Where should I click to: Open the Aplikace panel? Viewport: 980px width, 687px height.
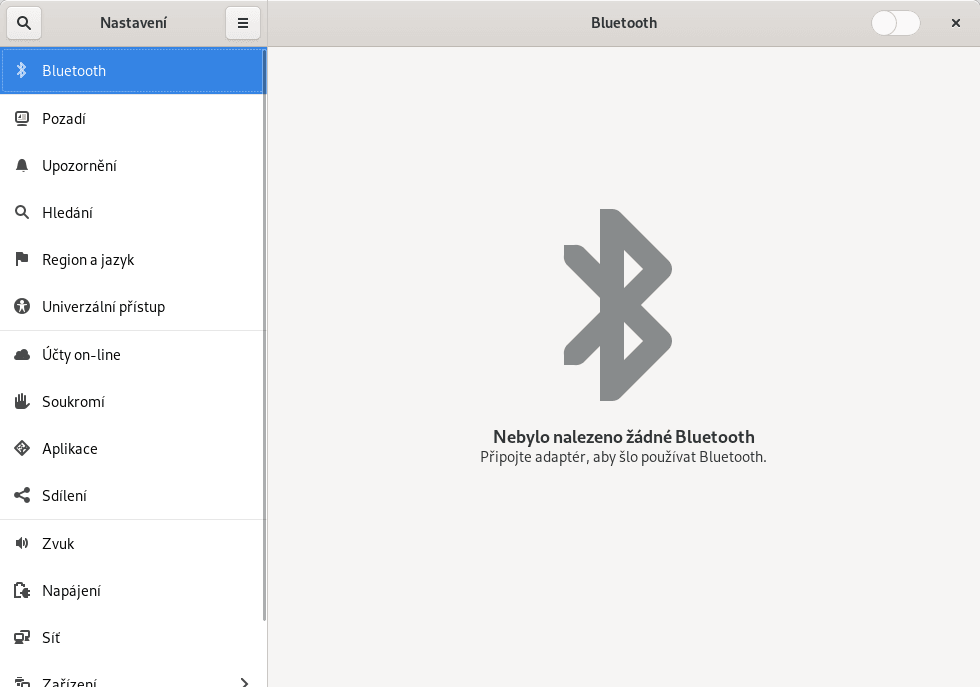pyautogui.click(x=132, y=448)
